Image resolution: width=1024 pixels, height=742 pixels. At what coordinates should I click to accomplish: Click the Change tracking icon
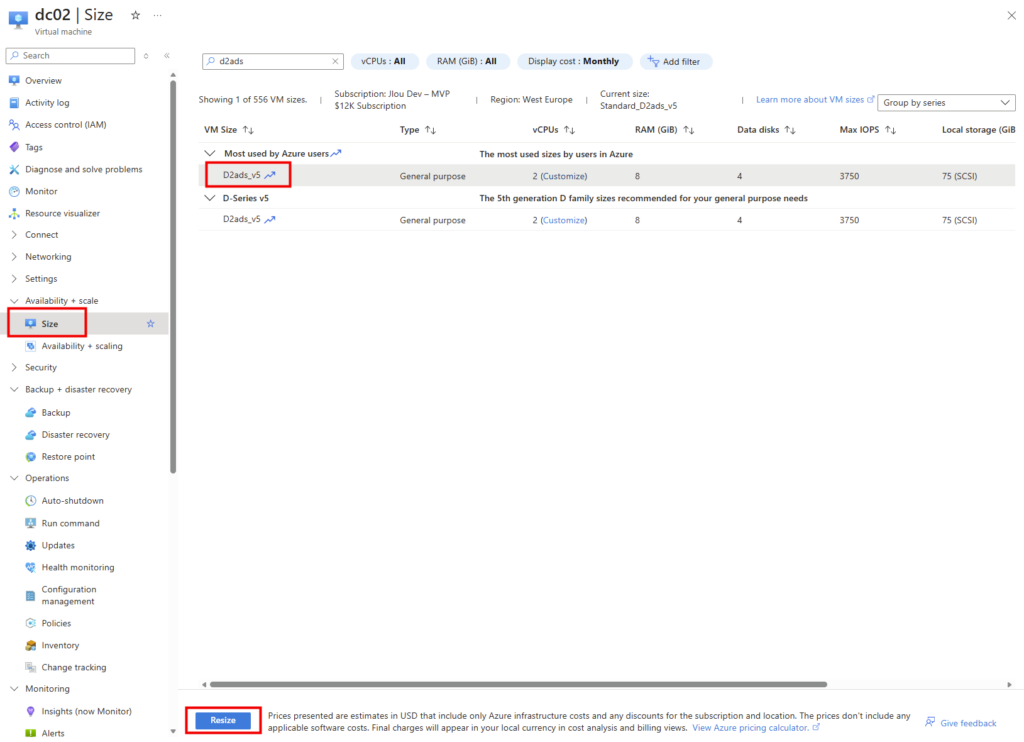click(x=30, y=667)
